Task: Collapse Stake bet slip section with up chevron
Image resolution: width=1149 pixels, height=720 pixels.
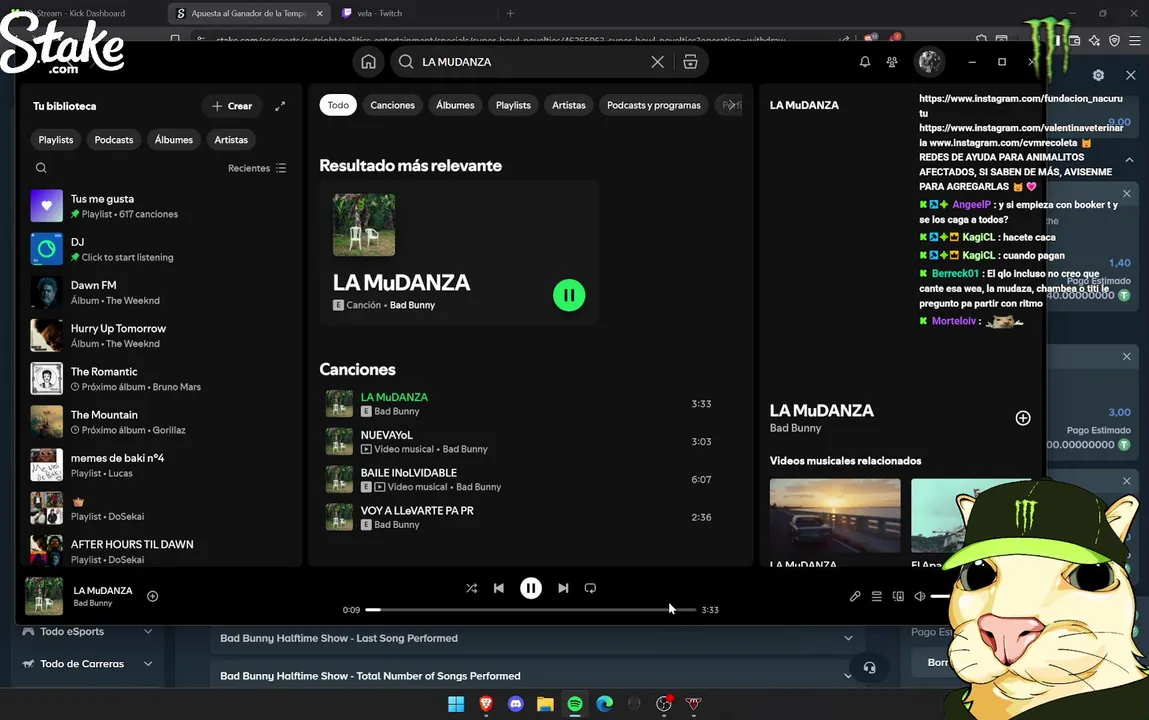Action: point(1129,160)
